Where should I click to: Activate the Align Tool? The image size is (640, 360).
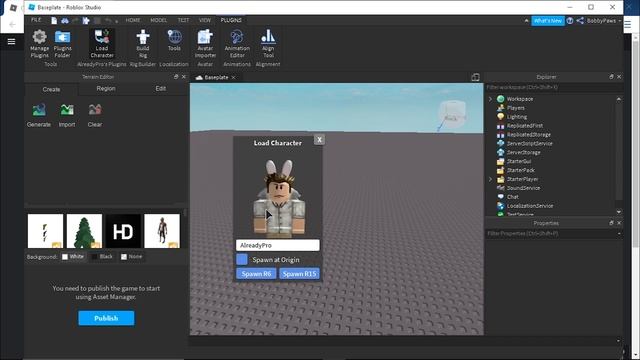(268, 44)
